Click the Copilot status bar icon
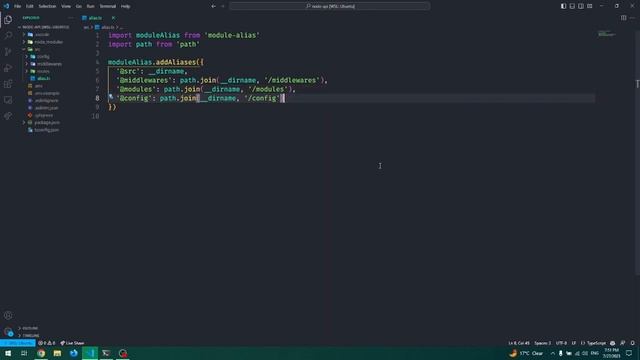 [613, 343]
